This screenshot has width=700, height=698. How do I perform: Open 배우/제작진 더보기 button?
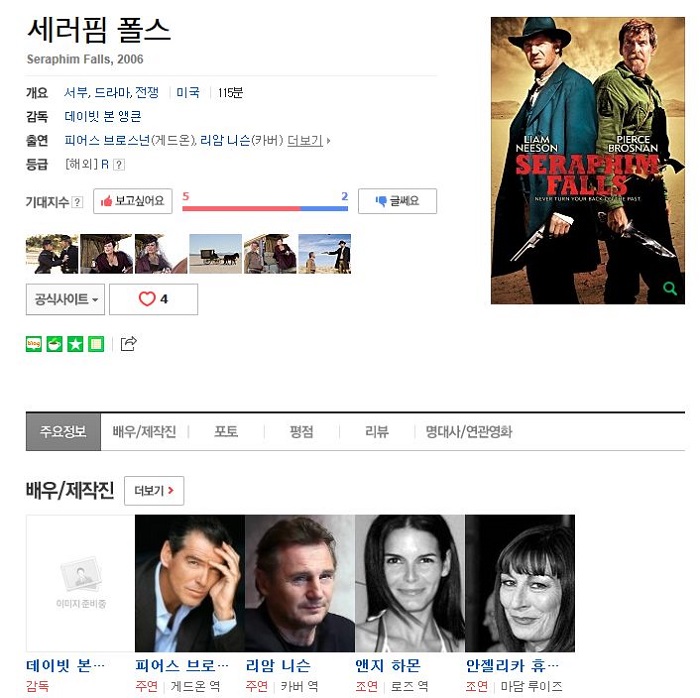(x=154, y=491)
